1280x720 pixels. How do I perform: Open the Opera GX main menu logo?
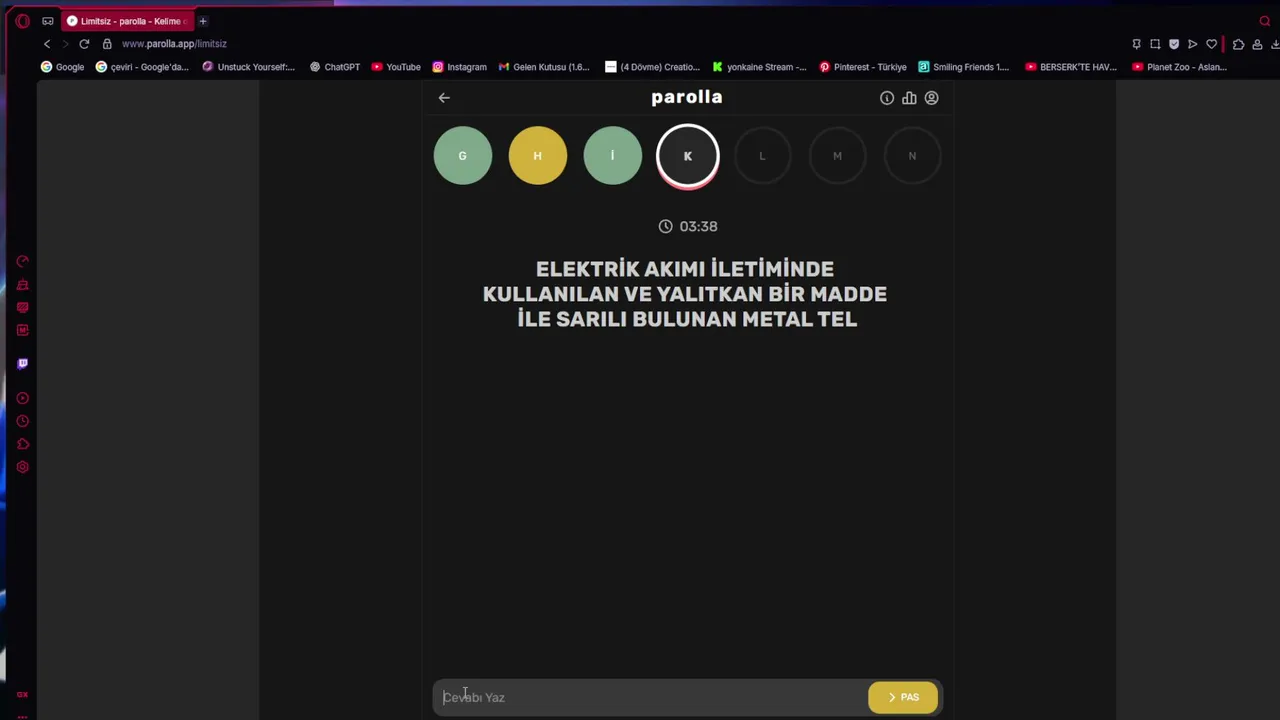tap(22, 21)
